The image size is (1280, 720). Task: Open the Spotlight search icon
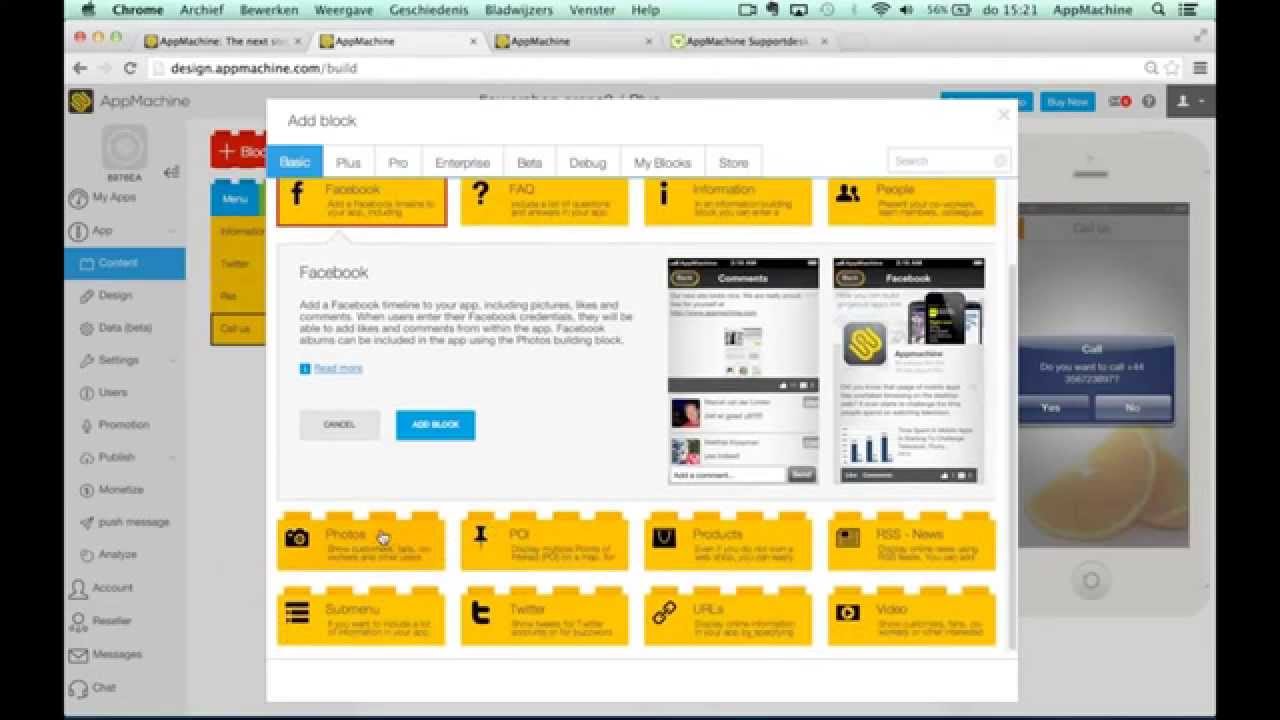1159,10
